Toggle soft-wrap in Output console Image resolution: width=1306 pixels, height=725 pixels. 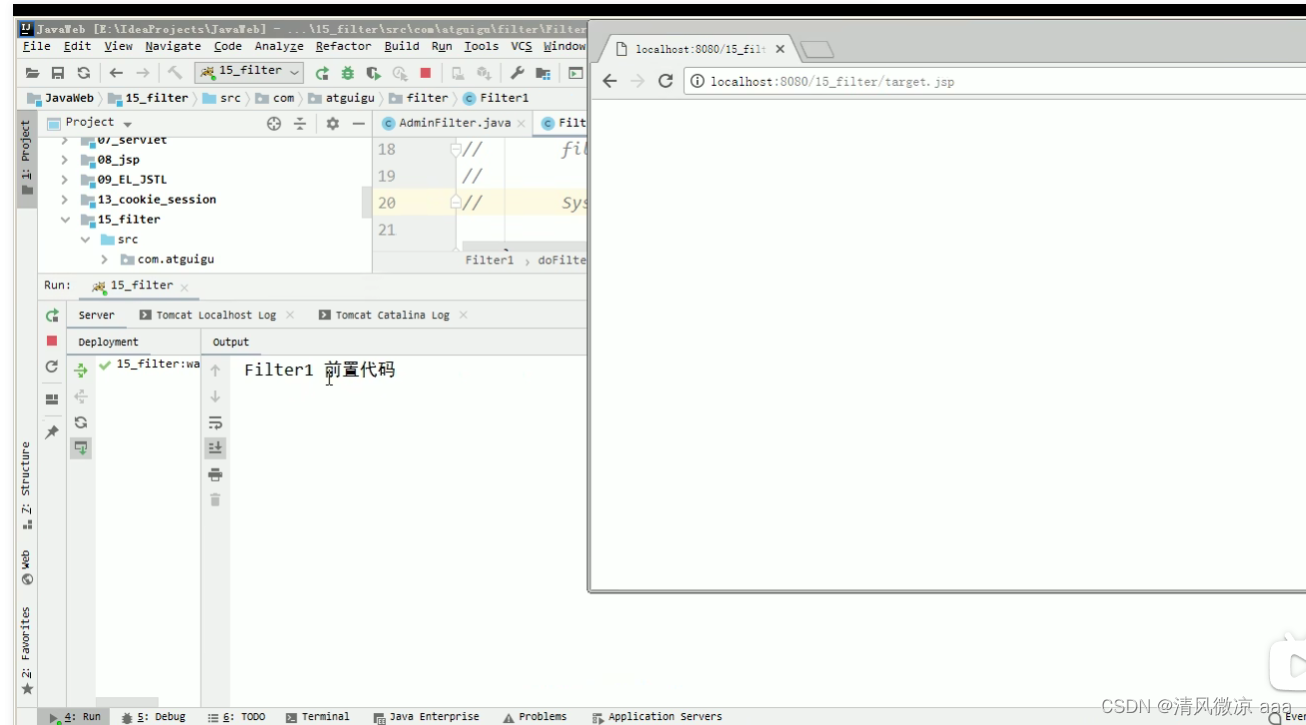pyautogui.click(x=215, y=422)
